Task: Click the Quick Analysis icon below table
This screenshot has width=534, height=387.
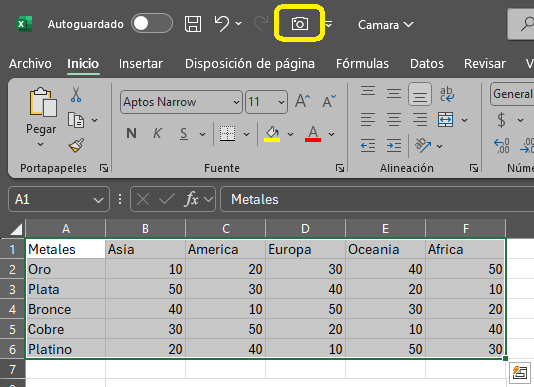Action: 520,373
